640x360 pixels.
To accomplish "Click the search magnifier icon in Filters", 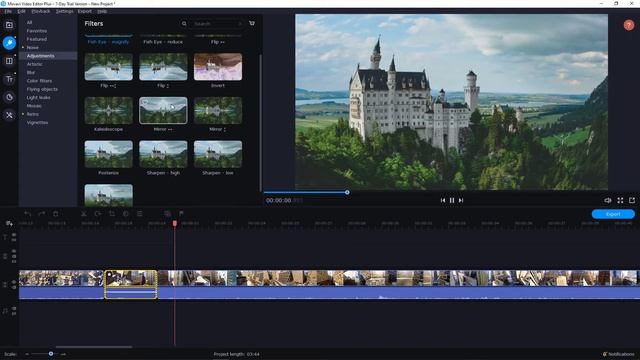I will (184, 24).
